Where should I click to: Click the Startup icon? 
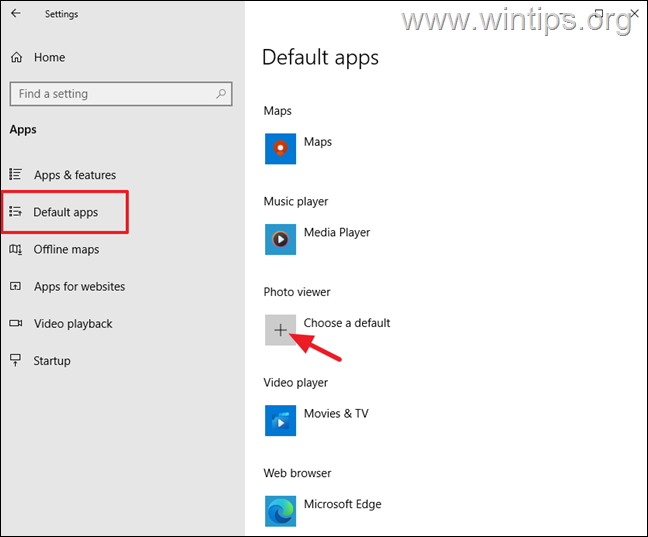(16, 360)
